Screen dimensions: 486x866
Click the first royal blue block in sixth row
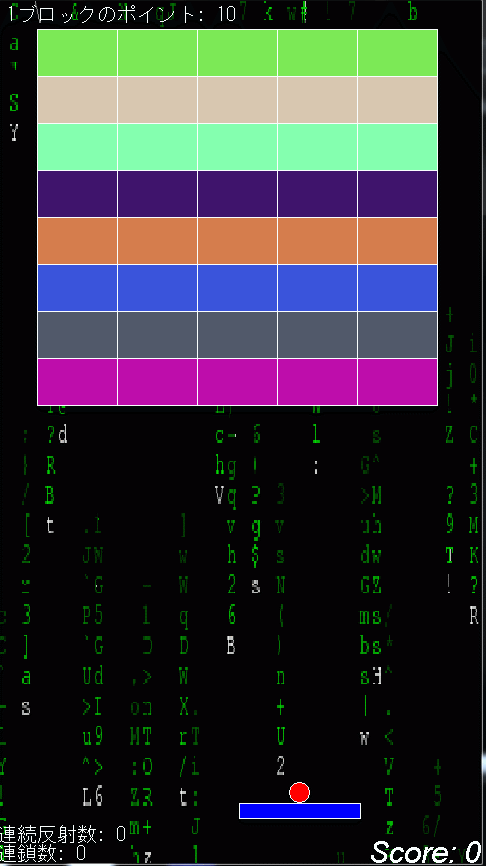point(77,288)
